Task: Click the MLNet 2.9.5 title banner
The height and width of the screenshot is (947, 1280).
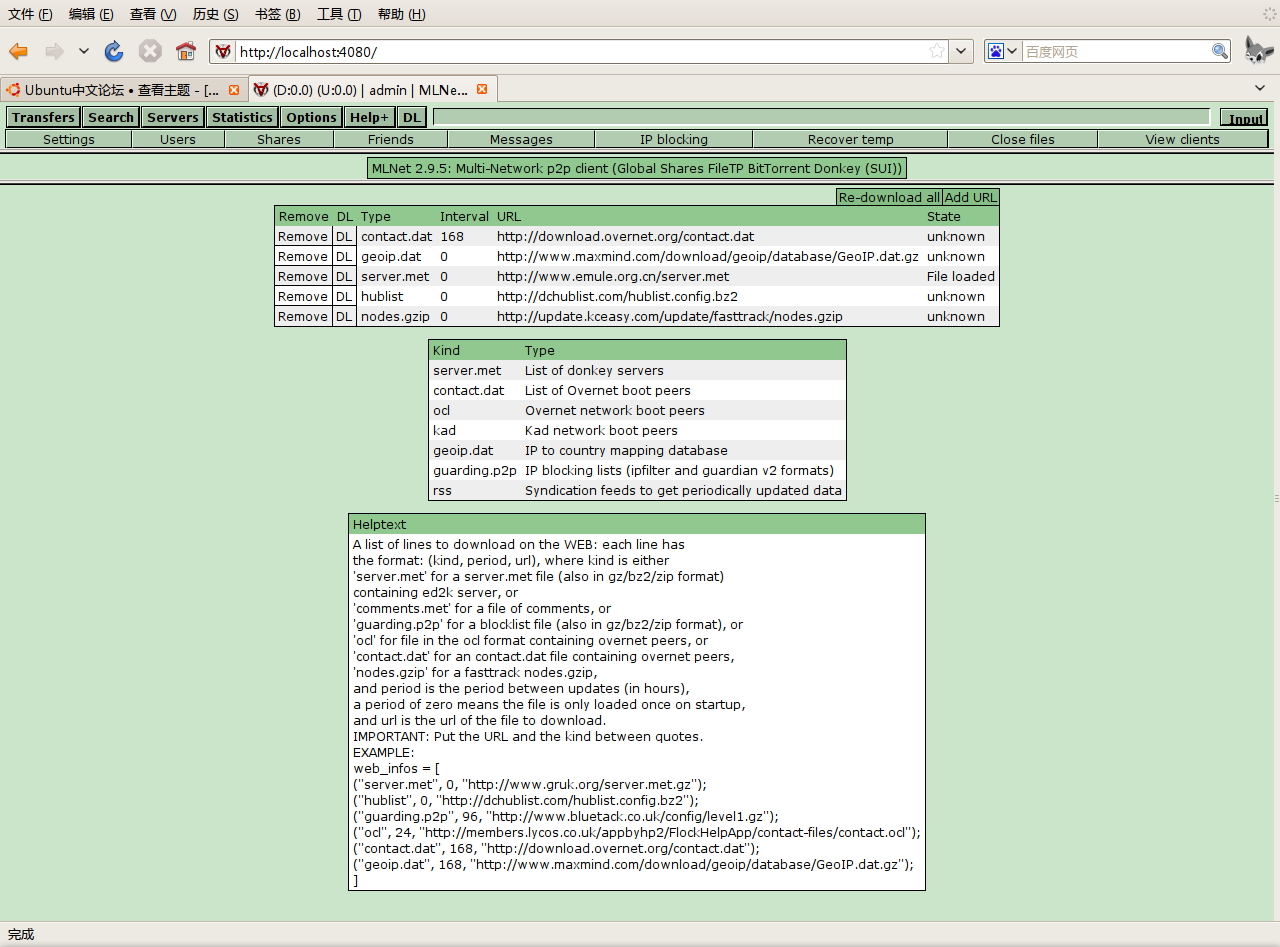Action: point(637,168)
